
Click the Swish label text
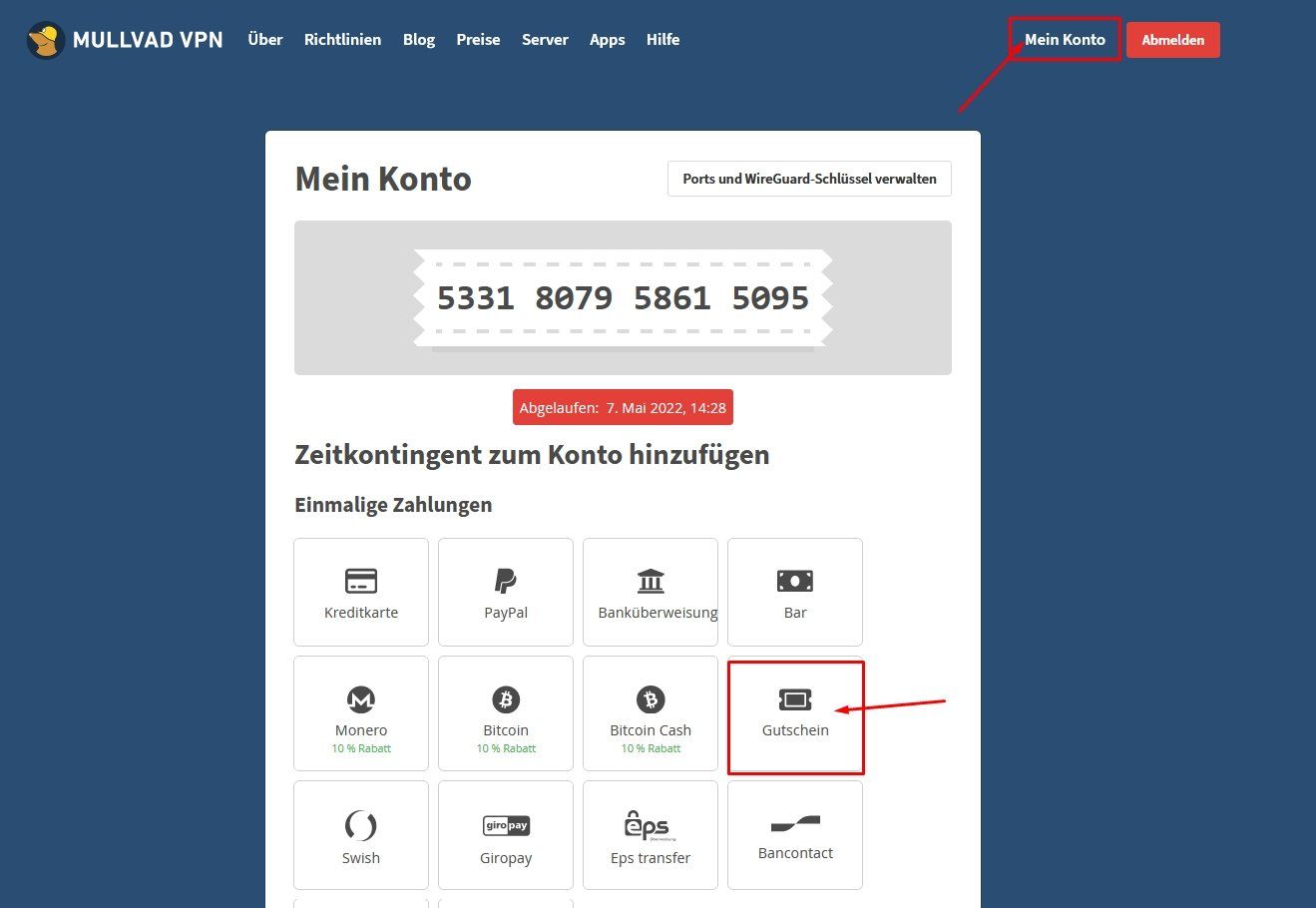click(x=361, y=858)
